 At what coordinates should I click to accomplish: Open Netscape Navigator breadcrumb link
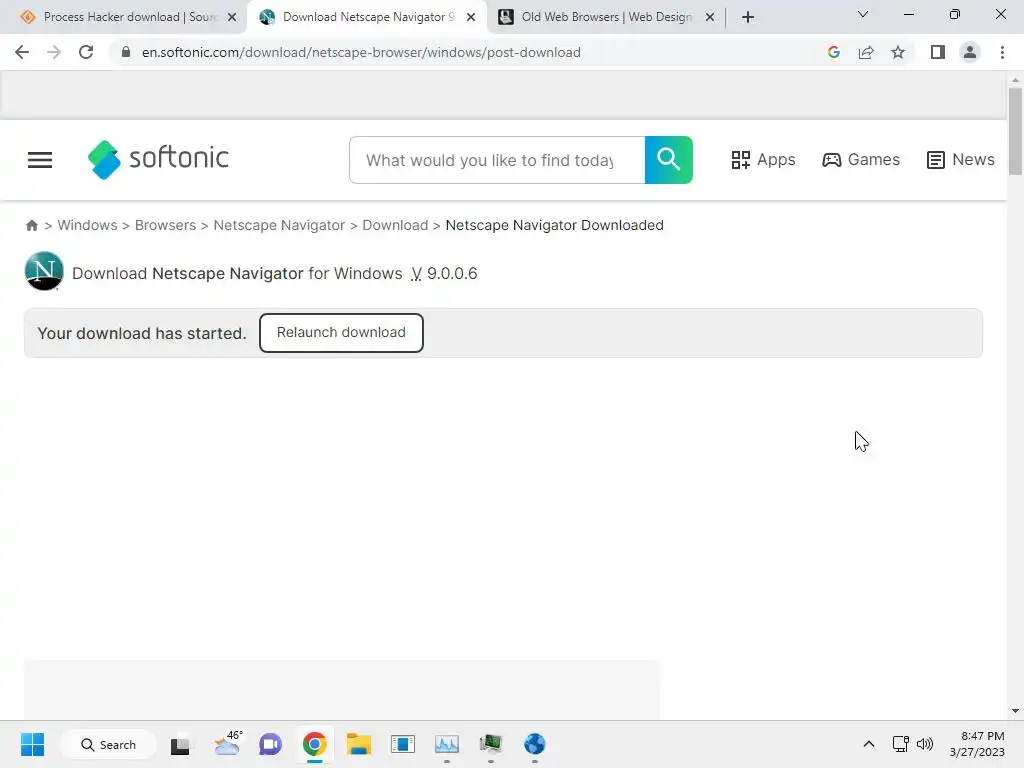[279, 225]
